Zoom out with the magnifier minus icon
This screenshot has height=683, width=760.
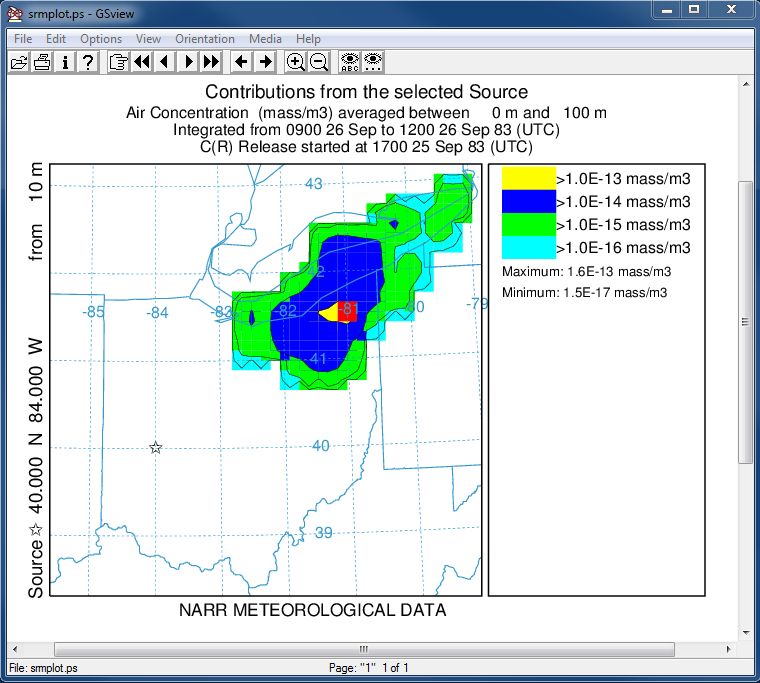point(318,62)
